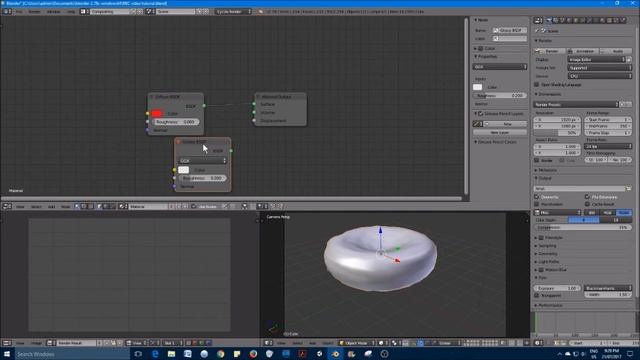Click the node editor type icon in its header
640x360 pixels.
click(x=7, y=207)
